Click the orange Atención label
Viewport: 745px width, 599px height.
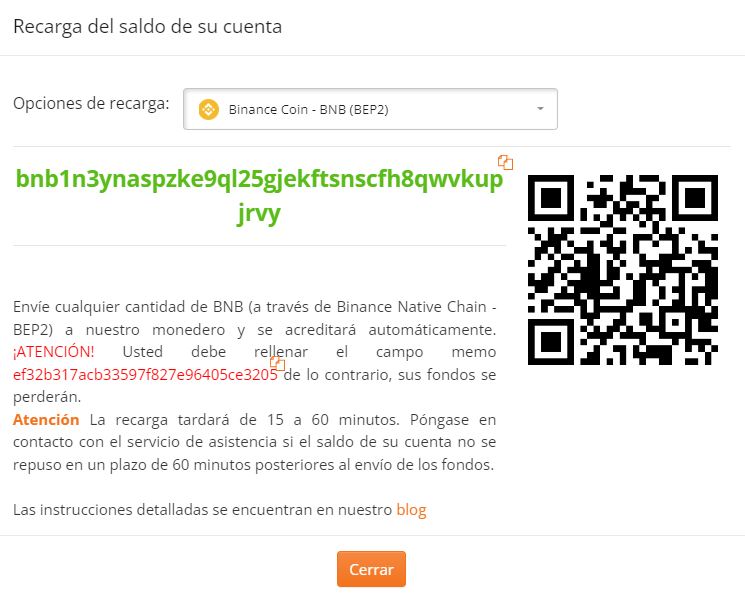tap(46, 419)
